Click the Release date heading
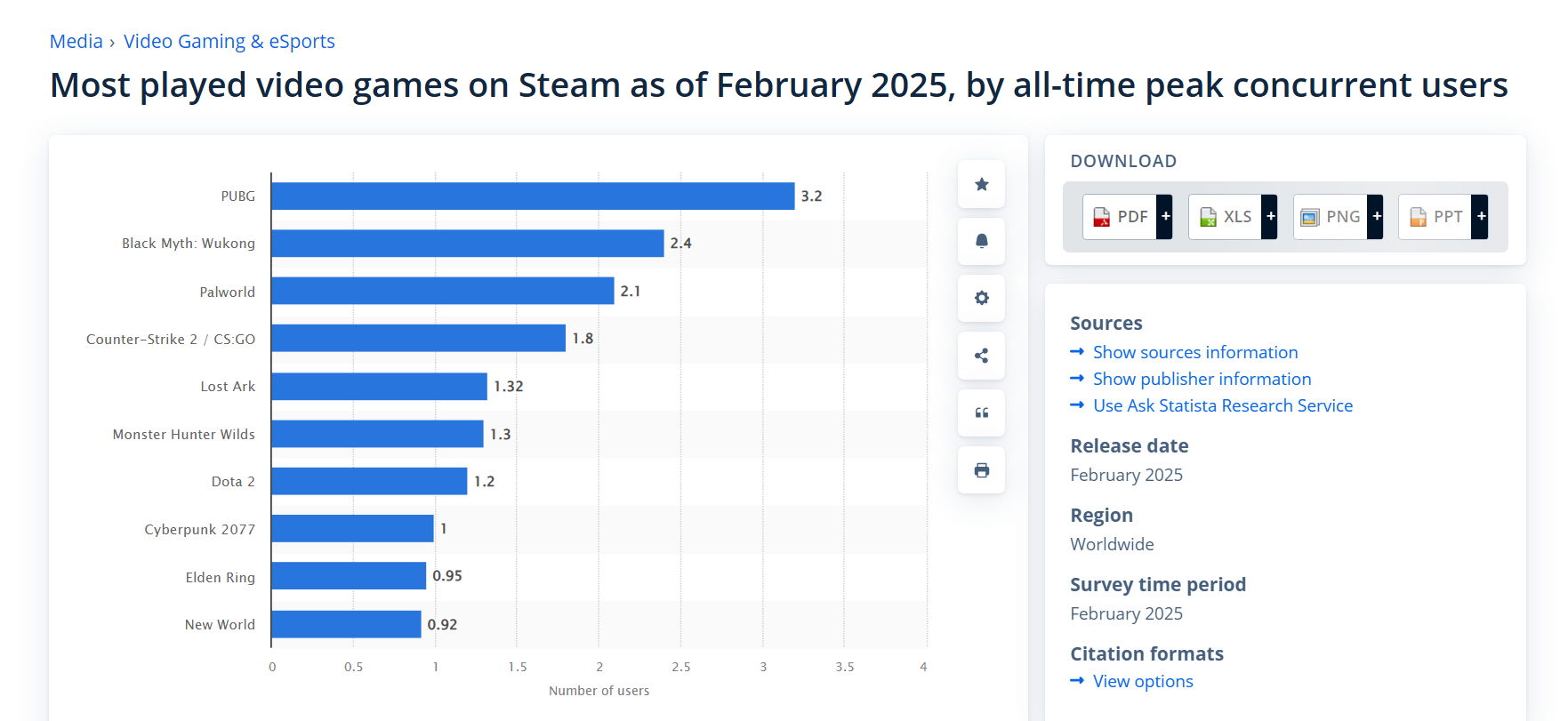1568x721 pixels. tap(1130, 446)
